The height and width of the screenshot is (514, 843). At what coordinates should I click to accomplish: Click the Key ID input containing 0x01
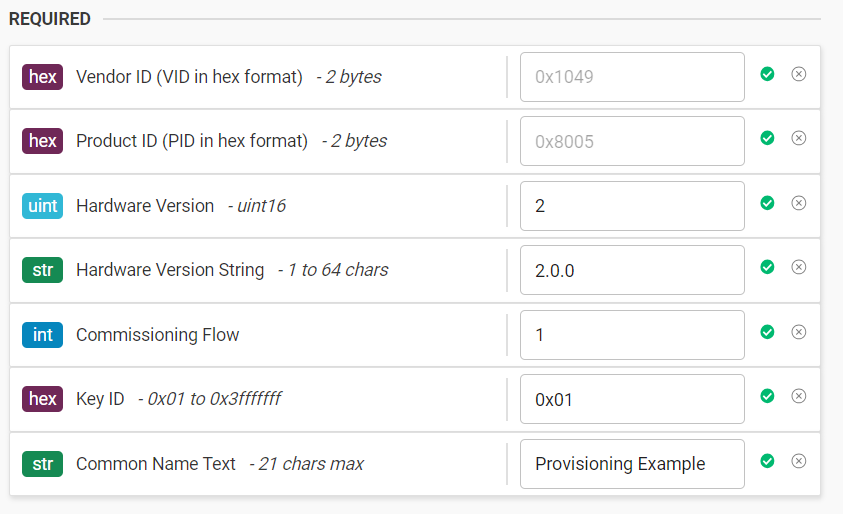click(632, 399)
